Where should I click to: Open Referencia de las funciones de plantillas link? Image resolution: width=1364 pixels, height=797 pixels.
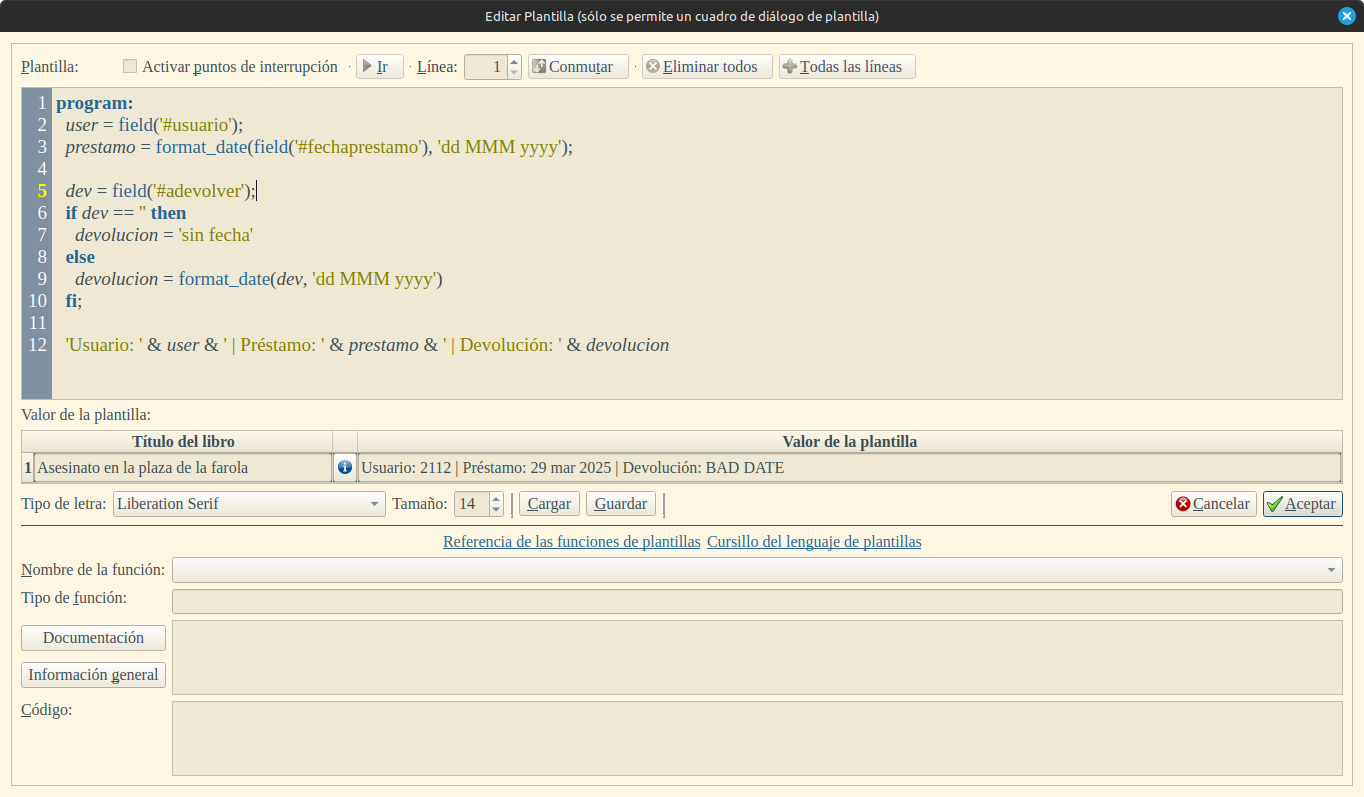tap(572, 542)
